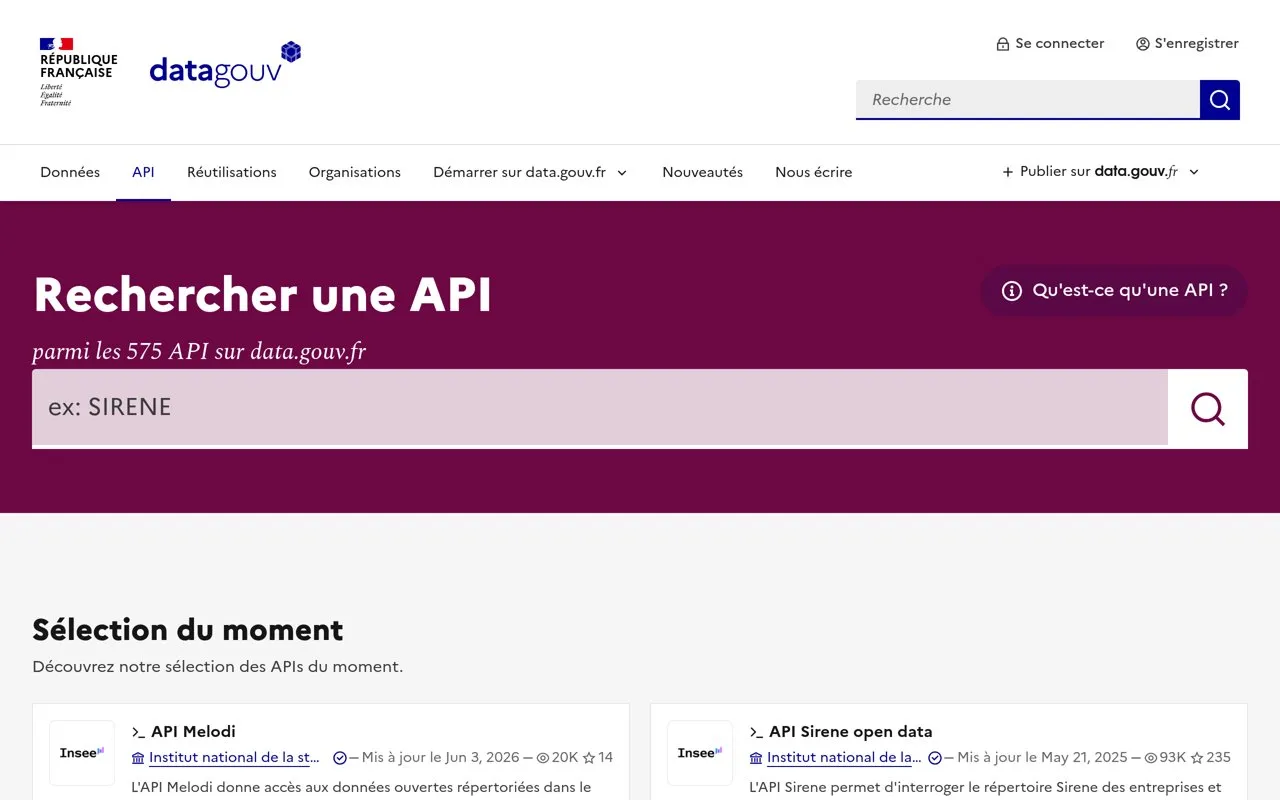This screenshot has height=800, width=1280.
Task: Click the lock icon beside Se connecter
Action: click(x=1003, y=44)
